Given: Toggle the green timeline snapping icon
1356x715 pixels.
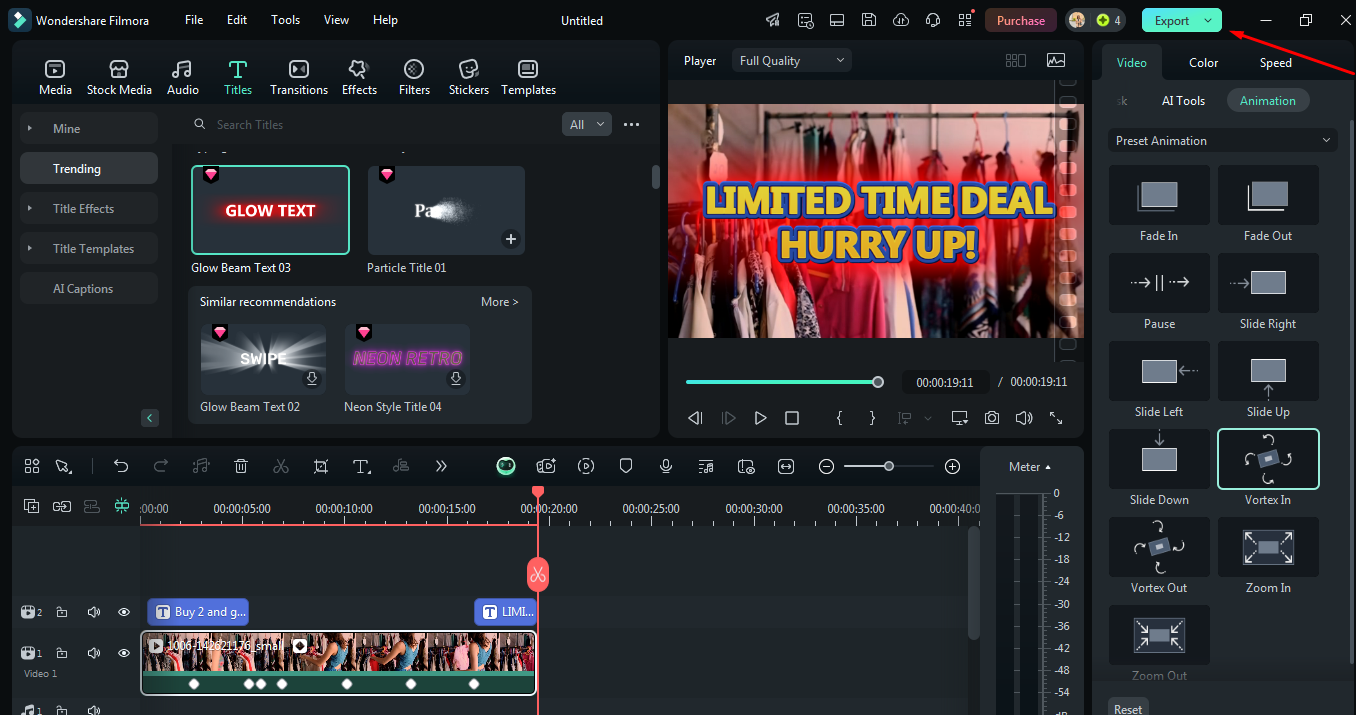Looking at the screenshot, I should coord(122,507).
